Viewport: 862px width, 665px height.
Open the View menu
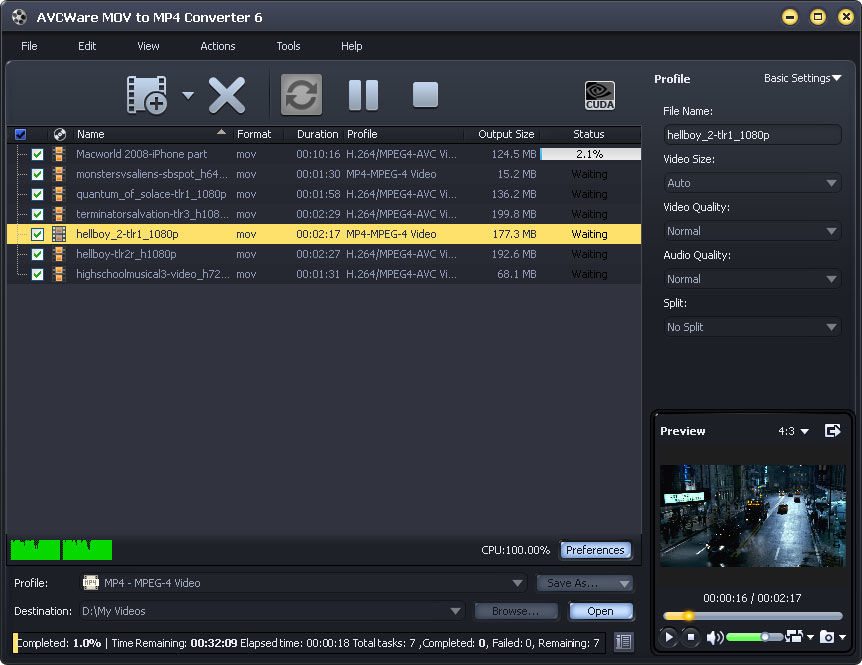pos(148,46)
